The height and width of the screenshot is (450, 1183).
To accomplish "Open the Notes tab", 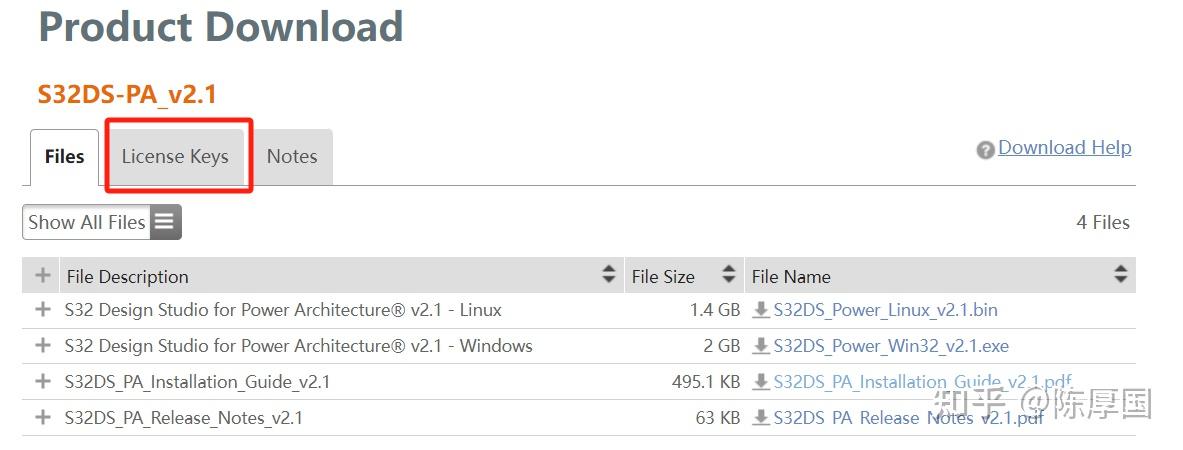I will [x=292, y=157].
